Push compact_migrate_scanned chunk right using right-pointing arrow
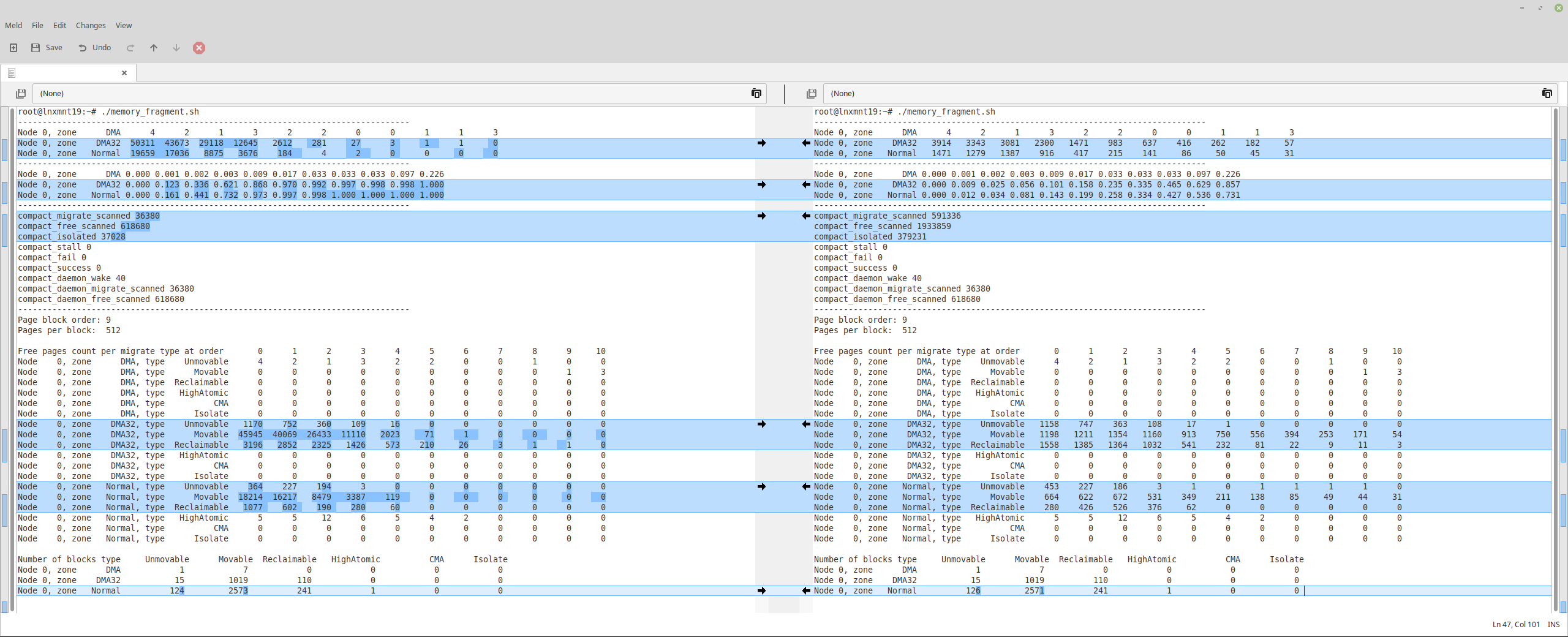 tap(761, 216)
